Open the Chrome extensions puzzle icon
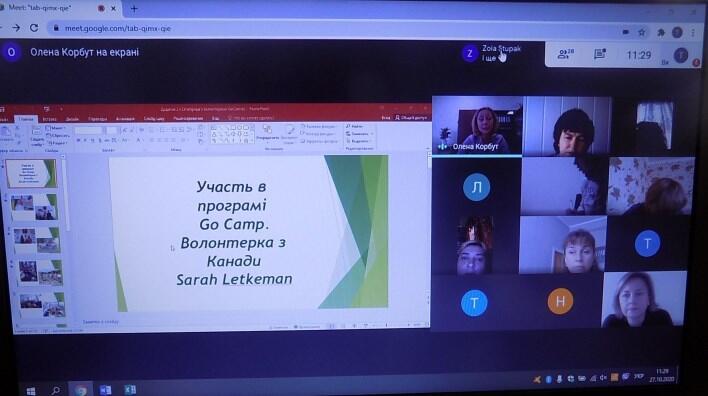Image resolution: width=708 pixels, height=396 pixels. point(661,33)
